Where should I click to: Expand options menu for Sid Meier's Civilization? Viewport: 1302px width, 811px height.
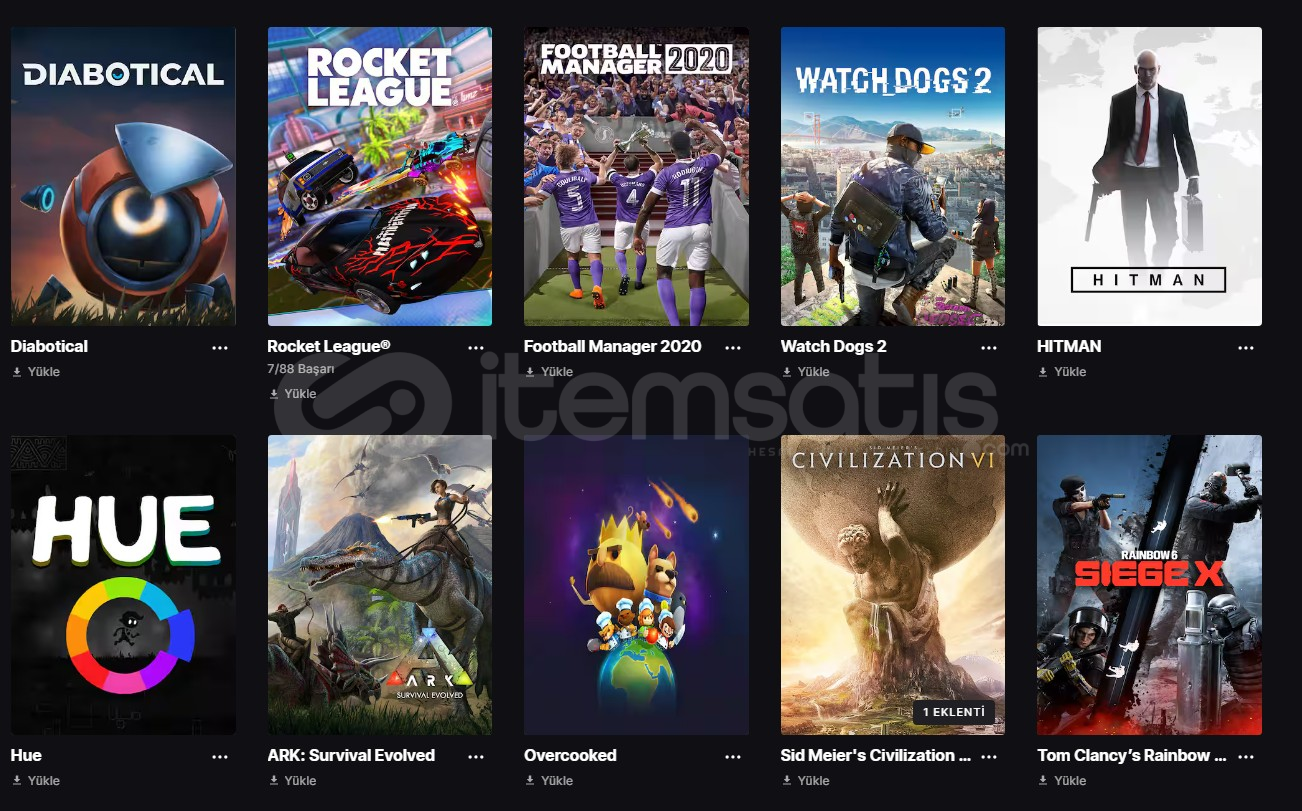(989, 757)
